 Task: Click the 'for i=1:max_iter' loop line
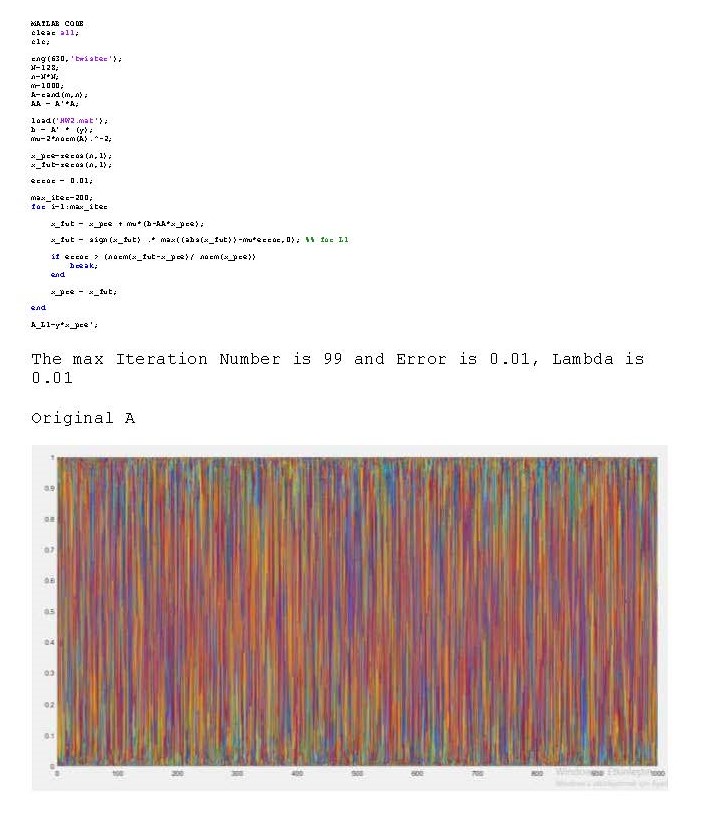point(69,206)
